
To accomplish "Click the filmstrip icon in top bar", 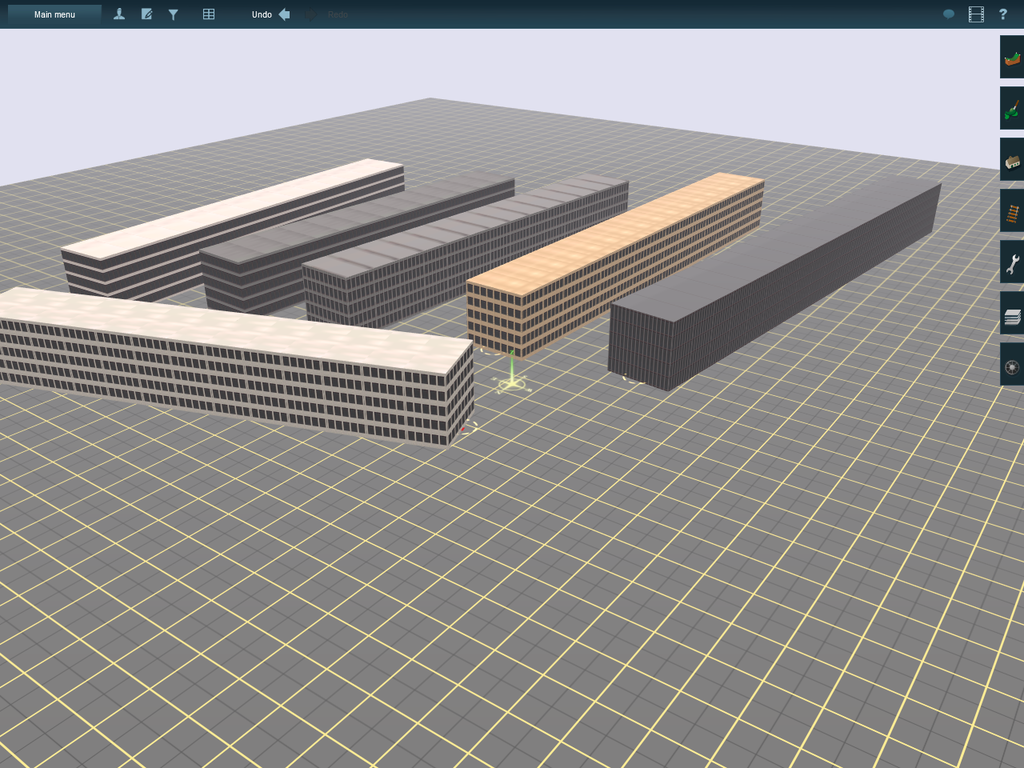I will point(976,14).
